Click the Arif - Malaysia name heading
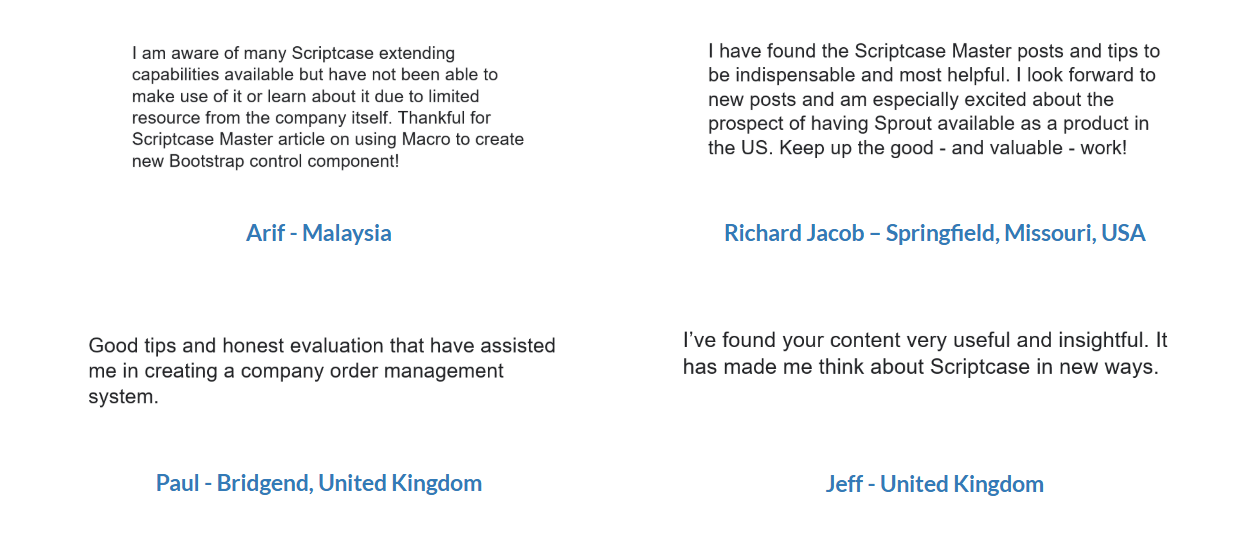The width and height of the screenshot is (1245, 536). (x=319, y=233)
